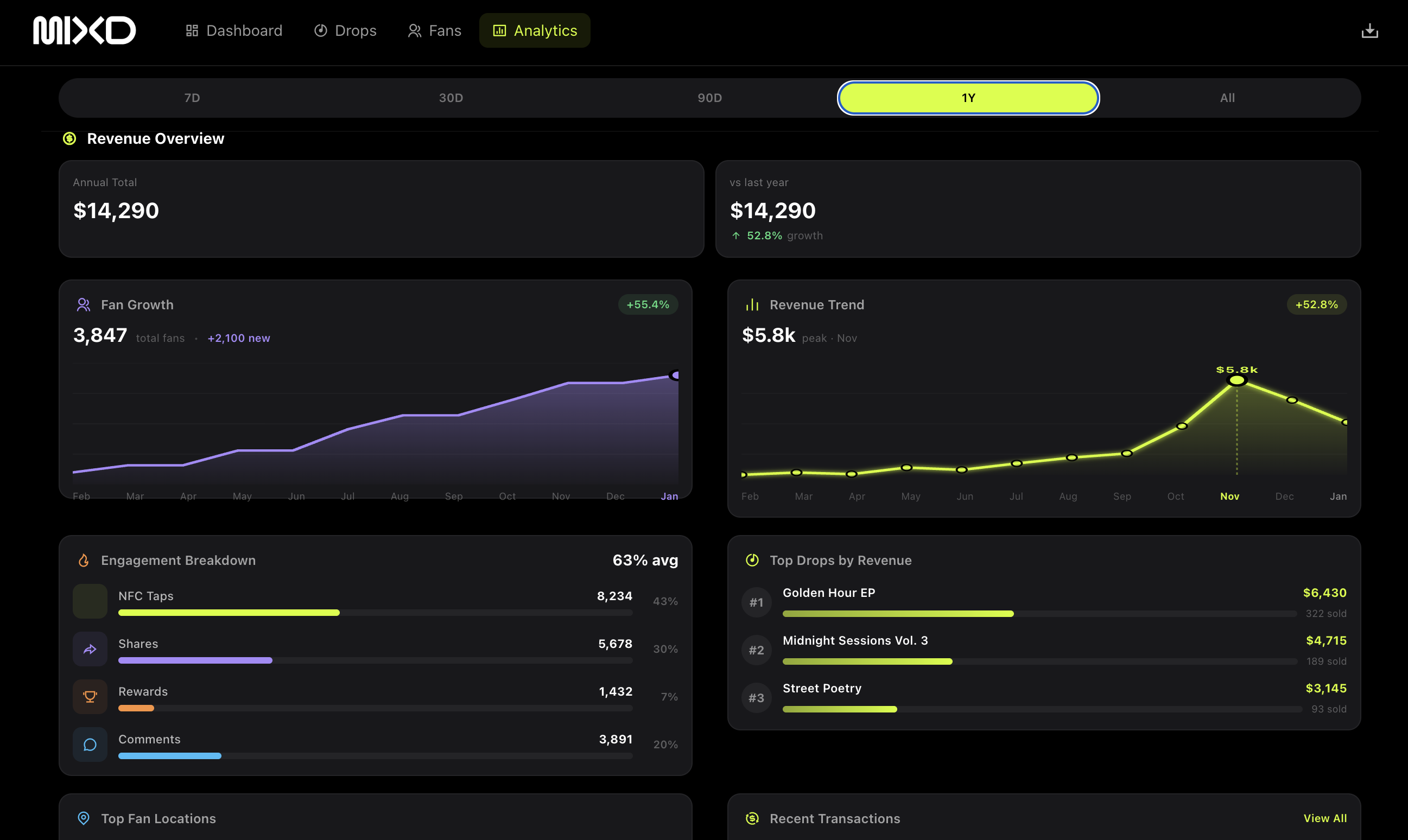The image size is (1408, 840).
Task: Click the Top Fan Locations pin icon
Action: coord(83,818)
